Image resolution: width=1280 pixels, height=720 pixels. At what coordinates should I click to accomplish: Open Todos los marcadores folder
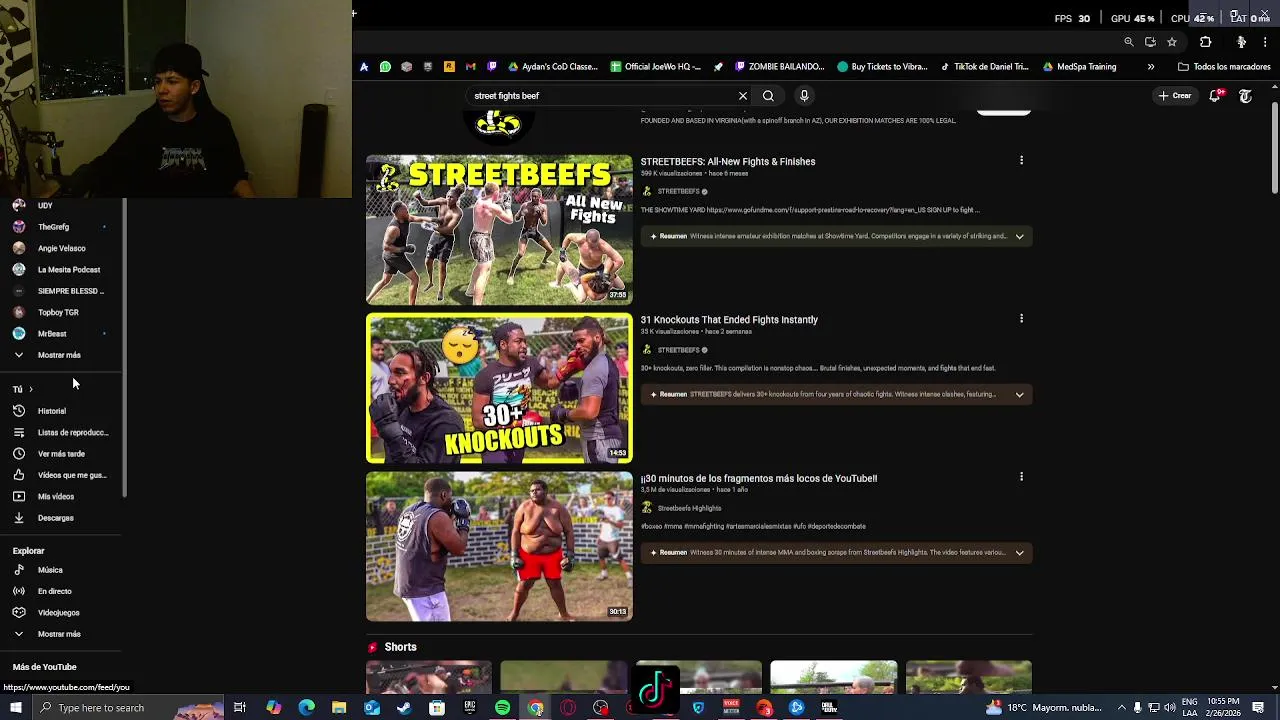coord(1223,67)
